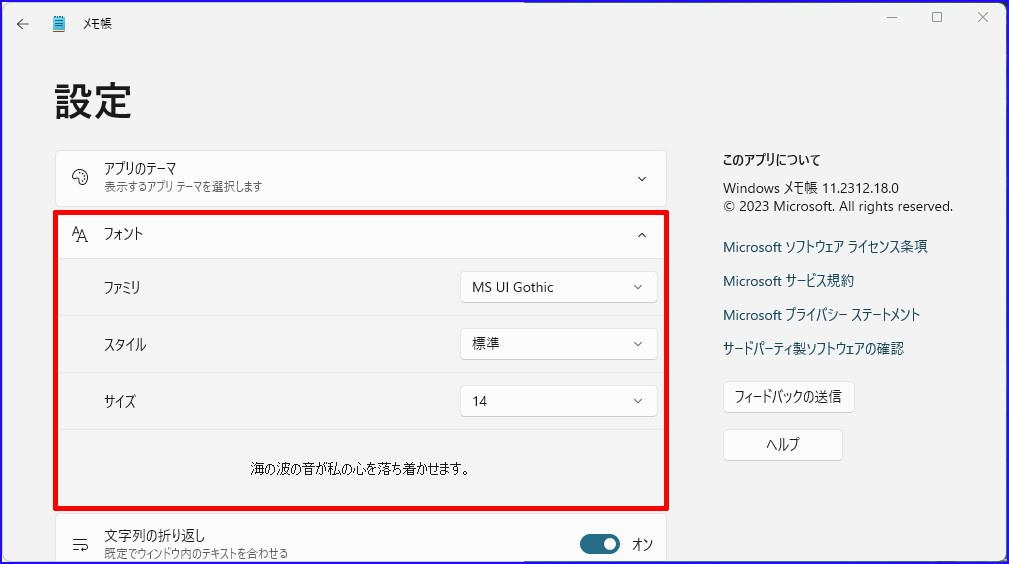The height and width of the screenshot is (564, 1009).
Task: Click the スタイル label
Action: pyautogui.click(x=125, y=344)
